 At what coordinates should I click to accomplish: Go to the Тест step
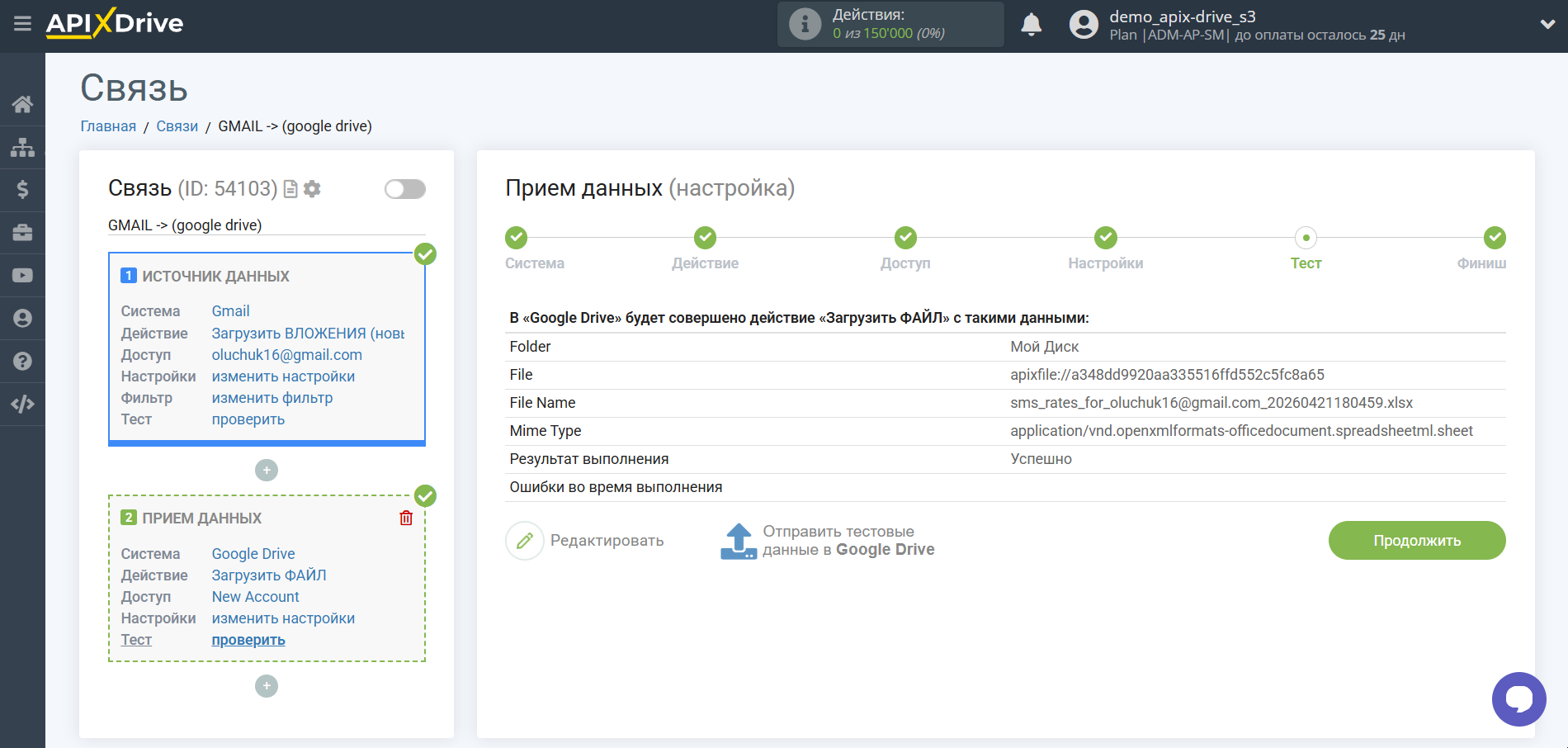(1306, 249)
